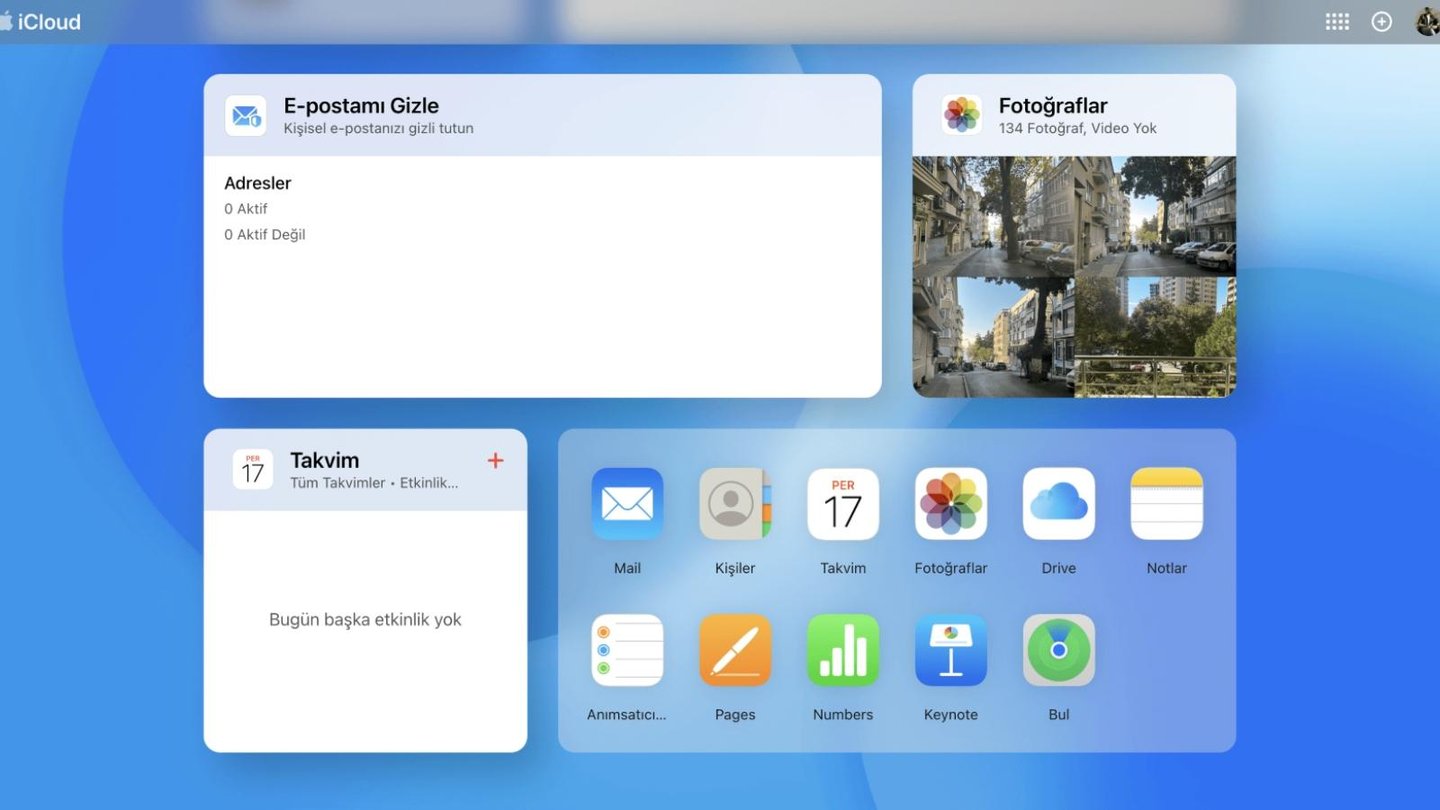Launch the Keynote app icon
Viewport: 1440px width, 810px height.
951,650
